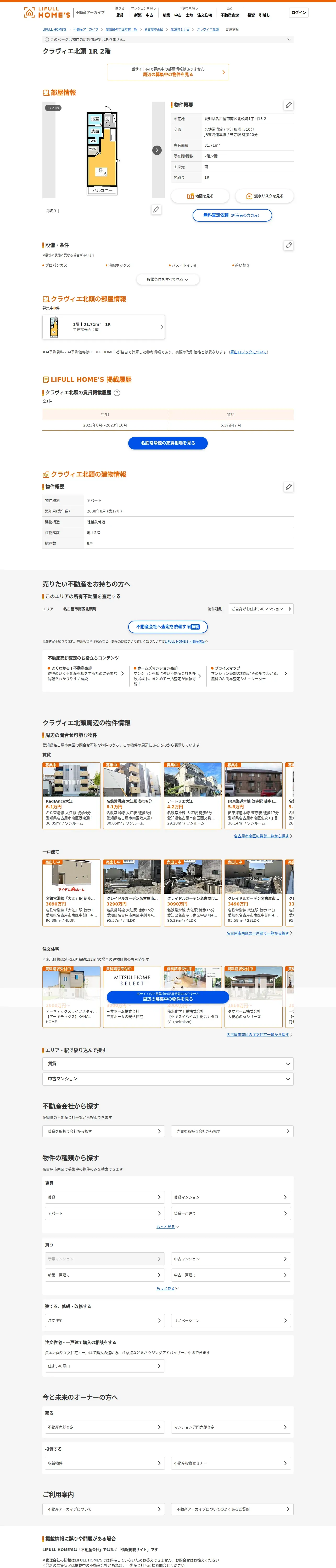Click 浸水リスクを見る button
Image resolution: width=336 pixels, height=1568 pixels.
264,196
